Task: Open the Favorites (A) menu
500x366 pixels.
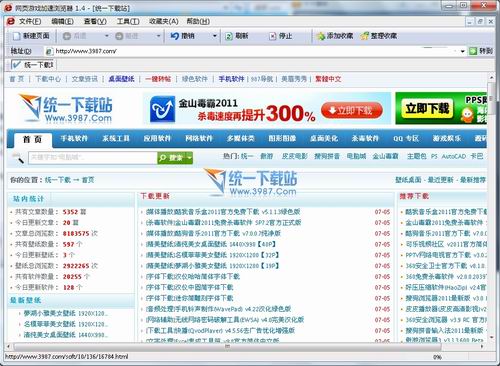Action: click(163, 21)
